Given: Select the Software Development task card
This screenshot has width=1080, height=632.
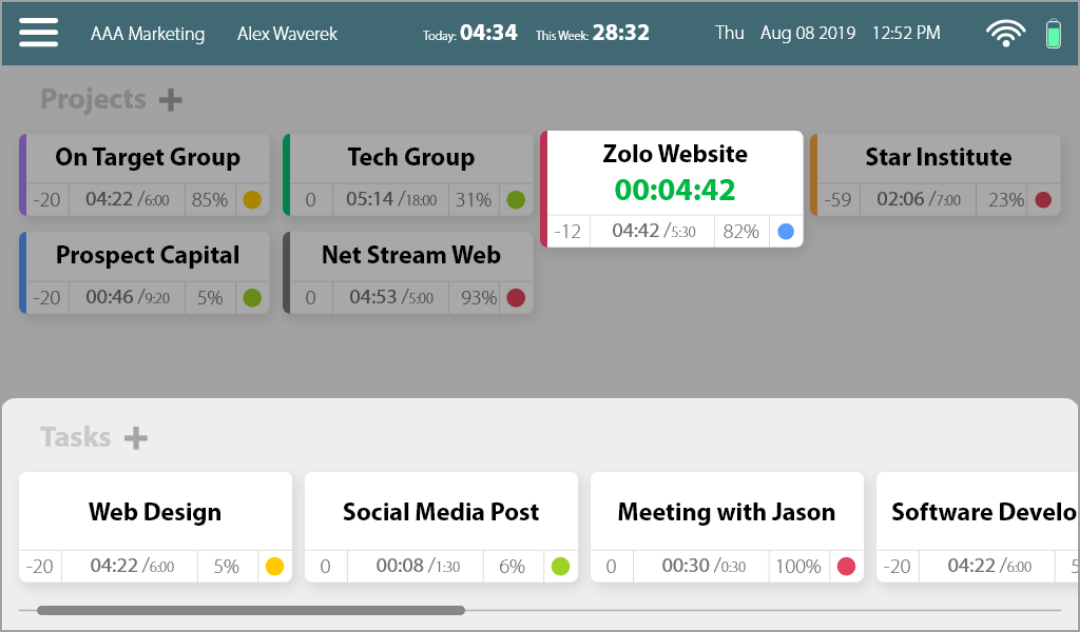Looking at the screenshot, I should (978, 512).
